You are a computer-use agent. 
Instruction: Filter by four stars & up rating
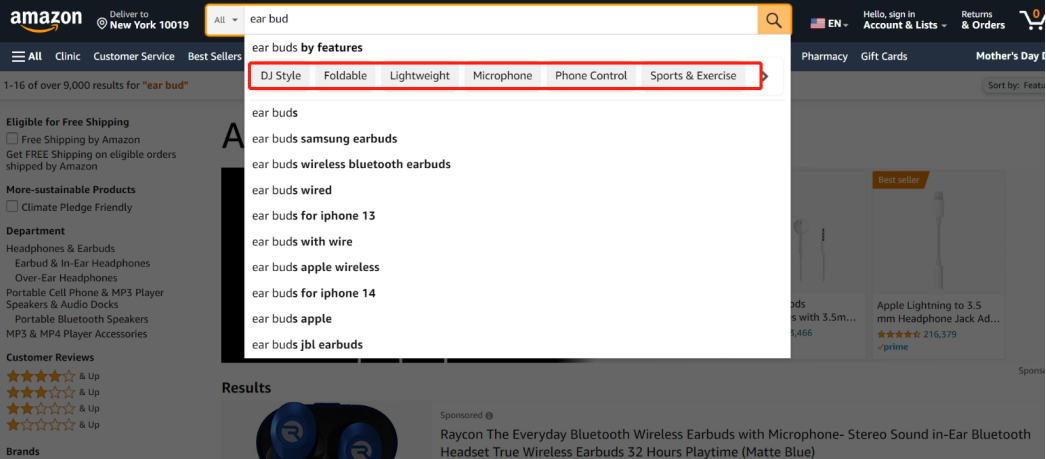pyautogui.click(x=41, y=377)
